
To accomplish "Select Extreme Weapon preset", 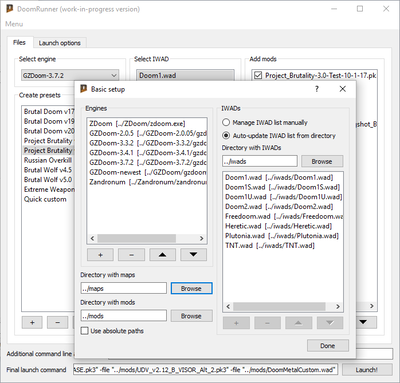I will pyautogui.click(x=48, y=189).
